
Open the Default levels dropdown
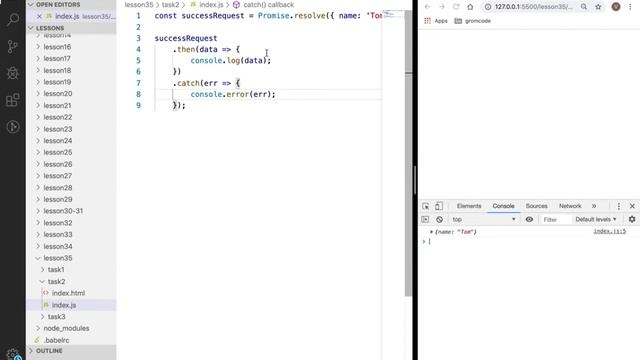point(596,220)
